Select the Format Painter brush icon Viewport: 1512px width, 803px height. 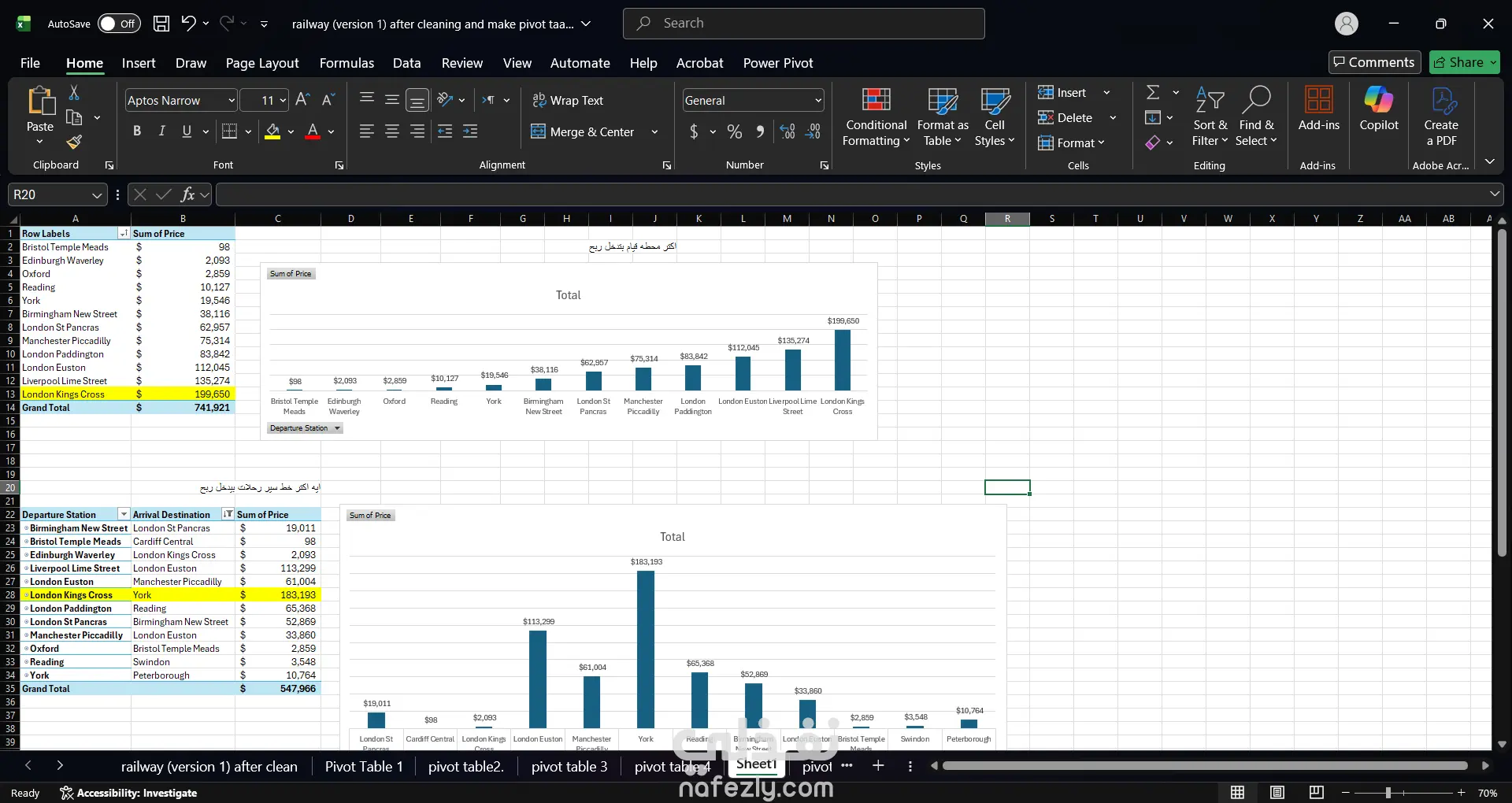74,142
